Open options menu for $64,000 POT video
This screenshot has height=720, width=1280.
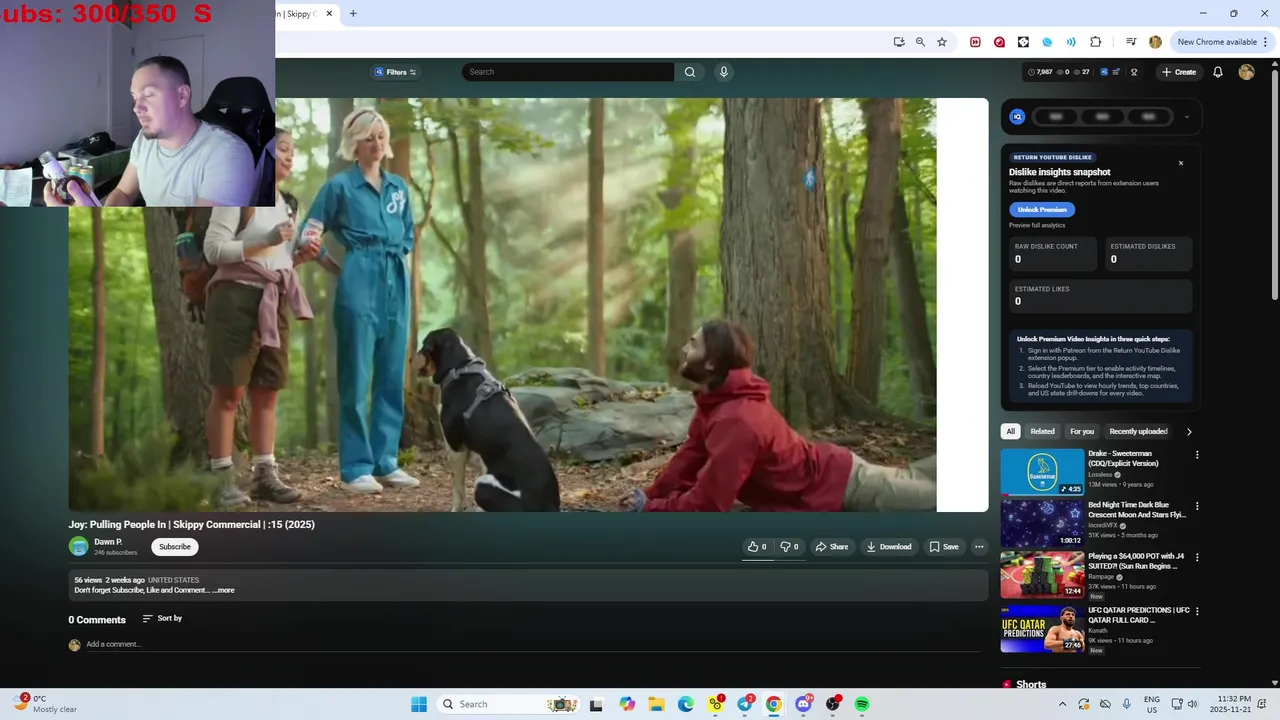[x=1197, y=557]
